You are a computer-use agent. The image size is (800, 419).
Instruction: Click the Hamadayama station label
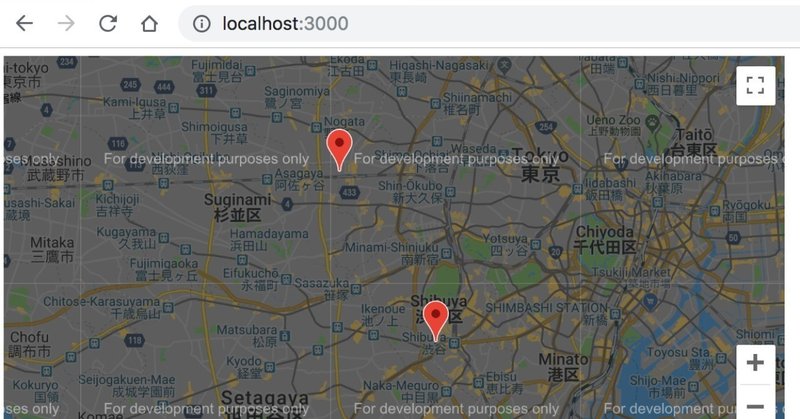click(x=269, y=239)
